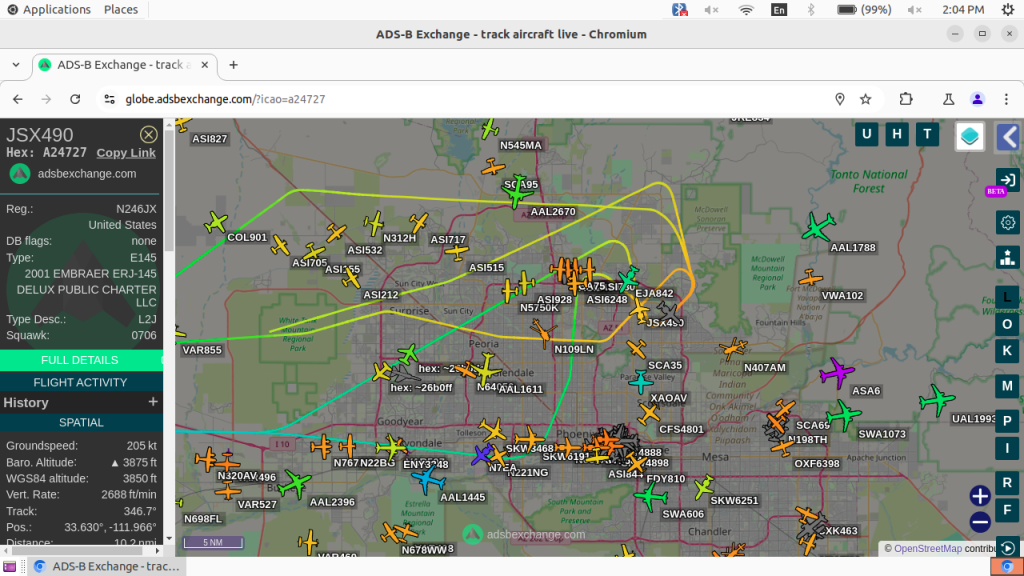Click the R map button
Image resolution: width=1024 pixels, height=576 pixels.
click(x=1007, y=483)
